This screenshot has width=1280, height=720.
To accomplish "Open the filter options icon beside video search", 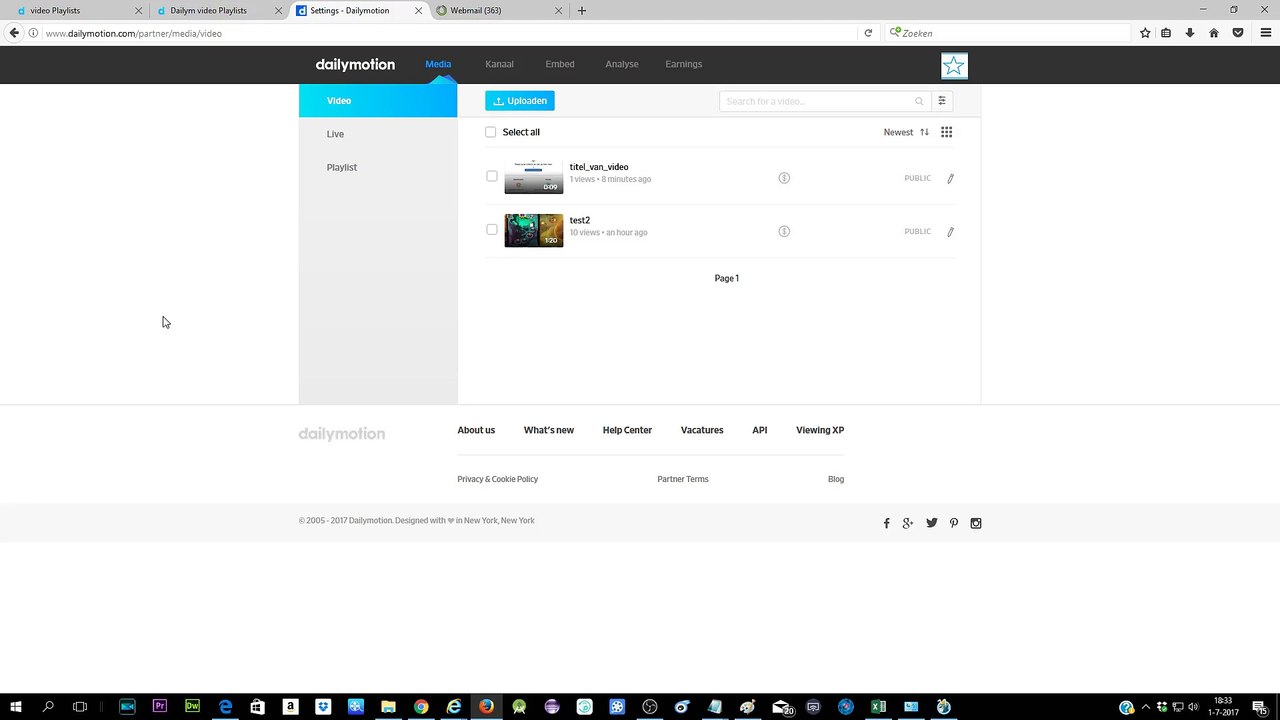I will click(941, 101).
